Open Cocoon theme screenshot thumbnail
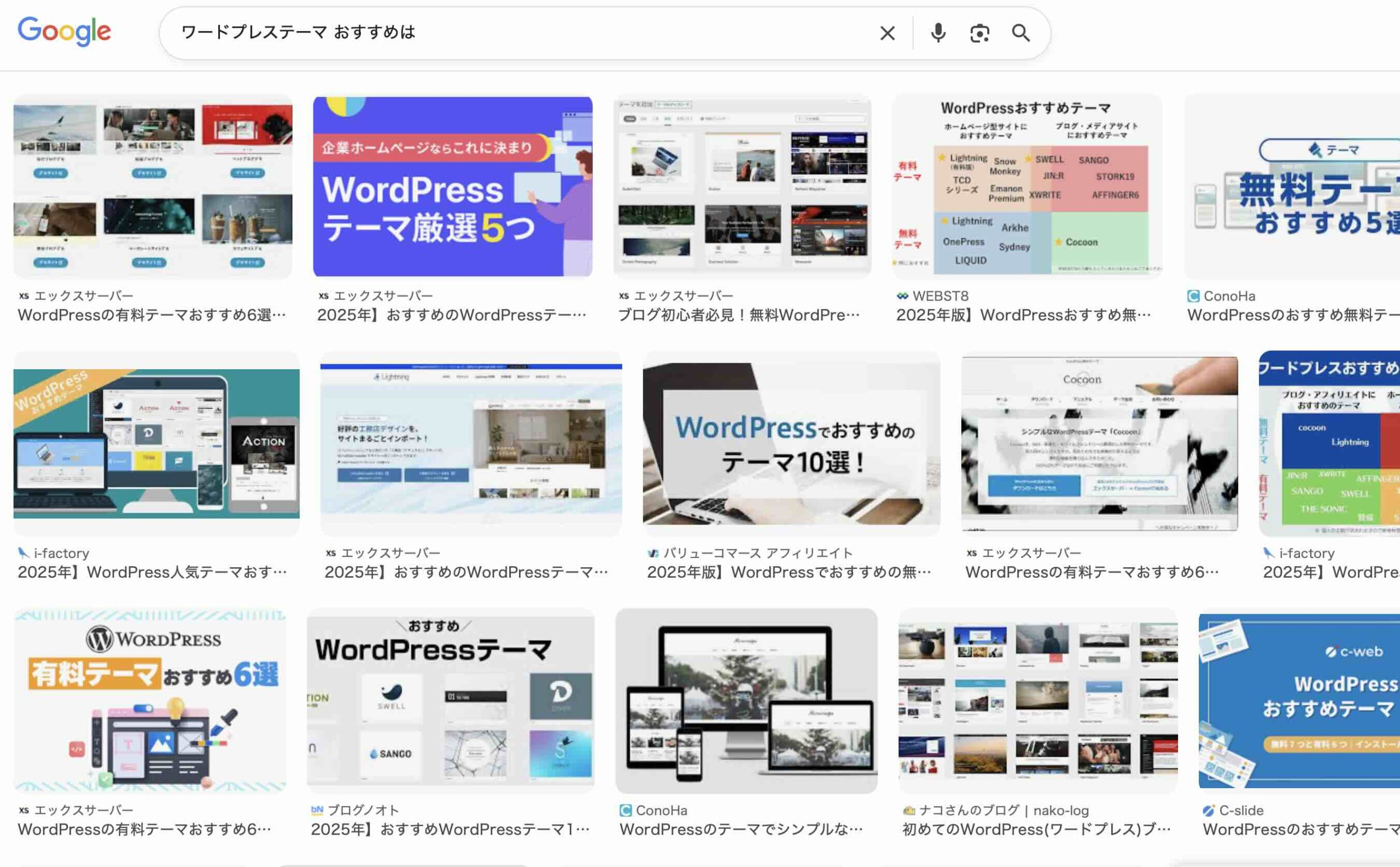Viewport: 1400px width, 867px height. pyautogui.click(x=1099, y=443)
